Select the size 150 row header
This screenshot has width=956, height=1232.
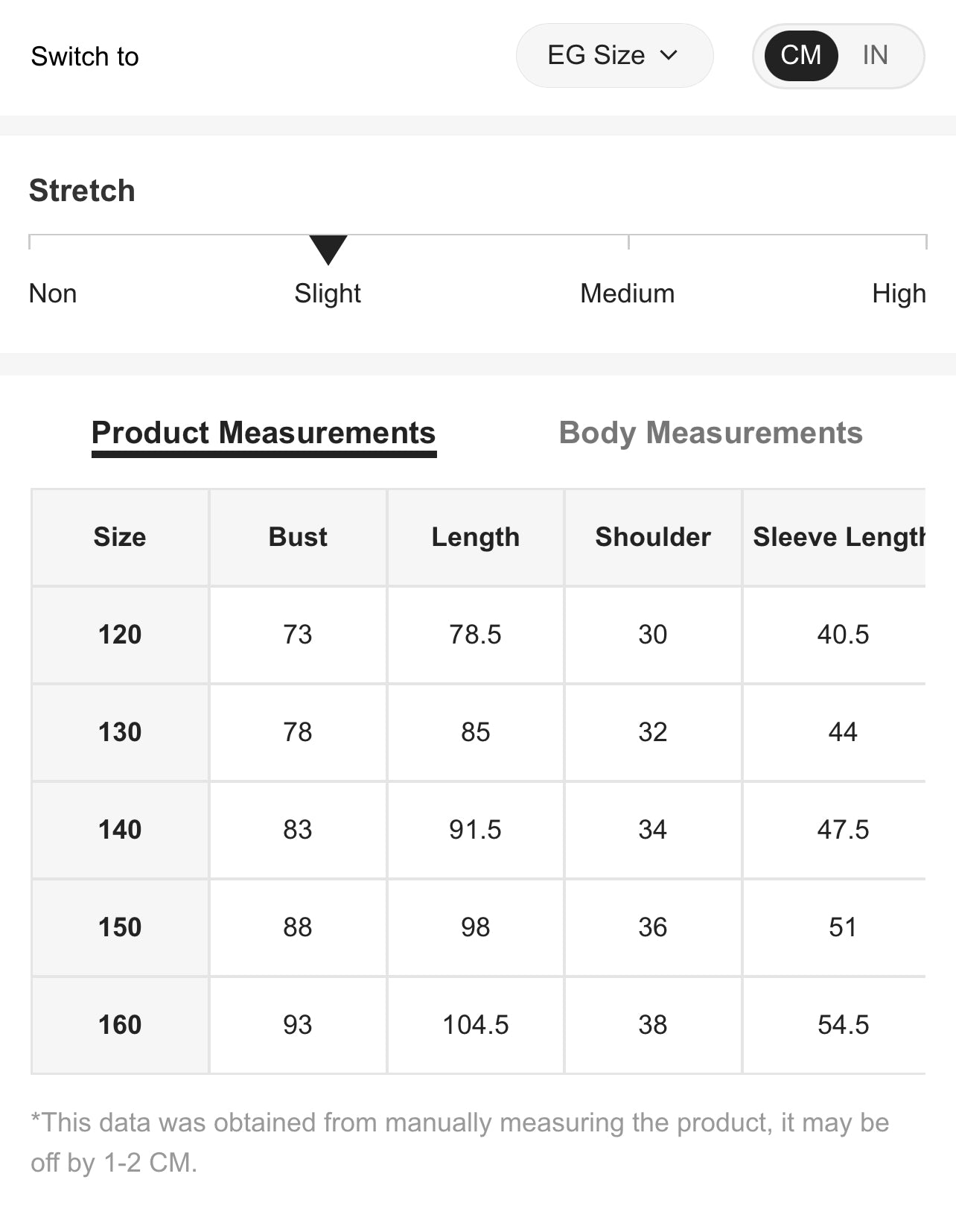pos(120,927)
